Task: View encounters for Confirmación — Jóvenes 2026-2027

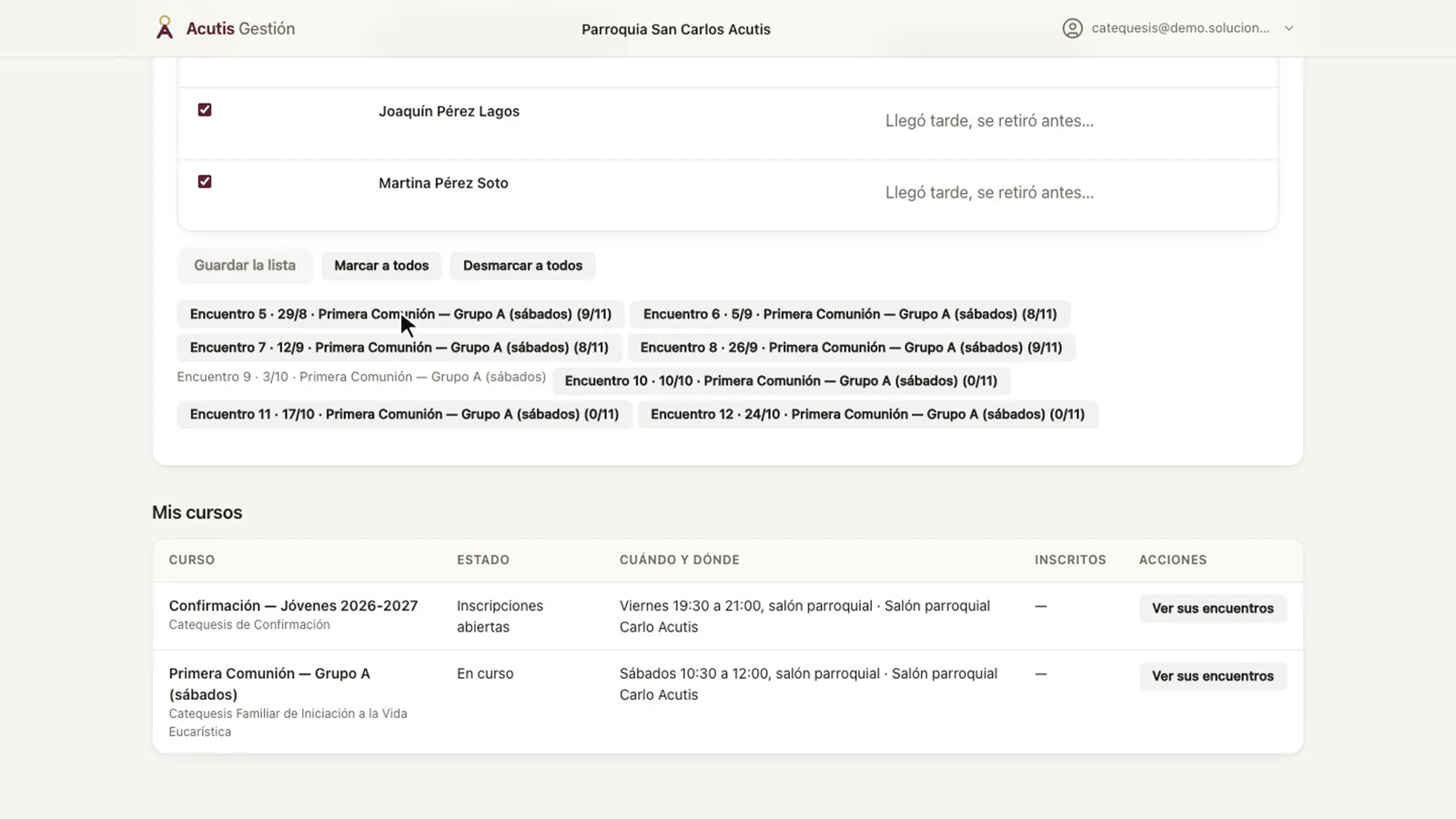Action: pyautogui.click(x=1212, y=609)
